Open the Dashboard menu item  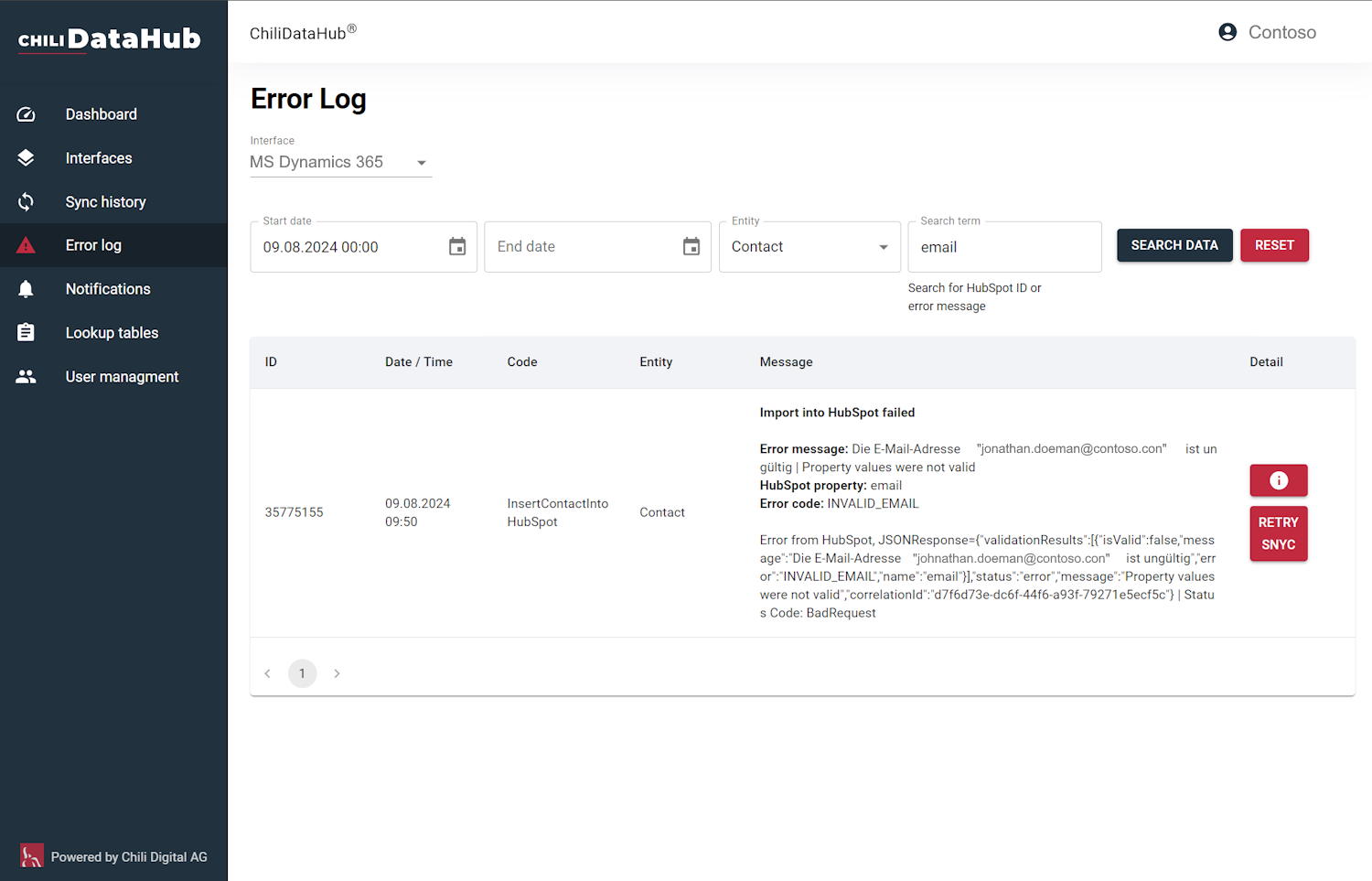pyautogui.click(x=113, y=114)
